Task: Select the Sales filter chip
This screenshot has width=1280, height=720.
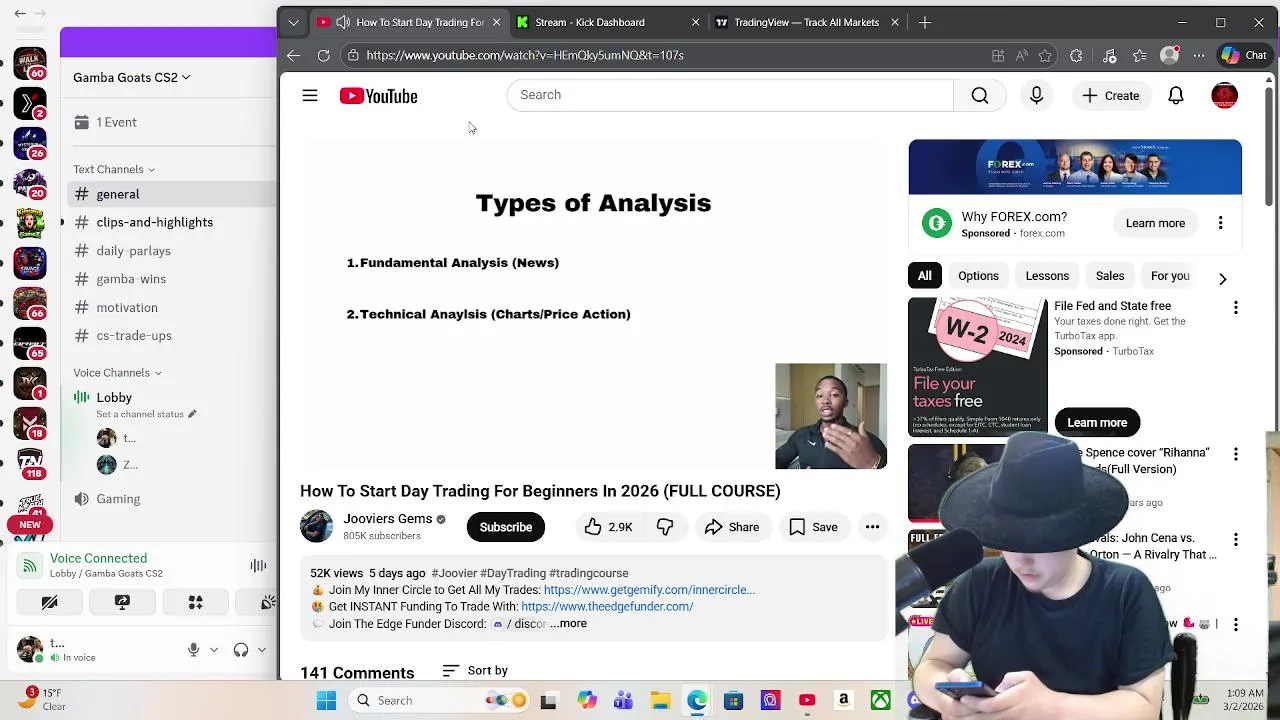Action: [x=1110, y=276]
